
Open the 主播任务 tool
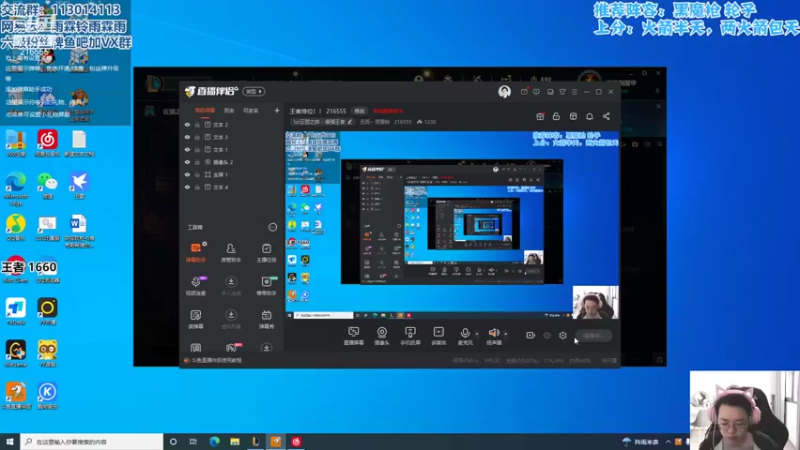pos(266,252)
